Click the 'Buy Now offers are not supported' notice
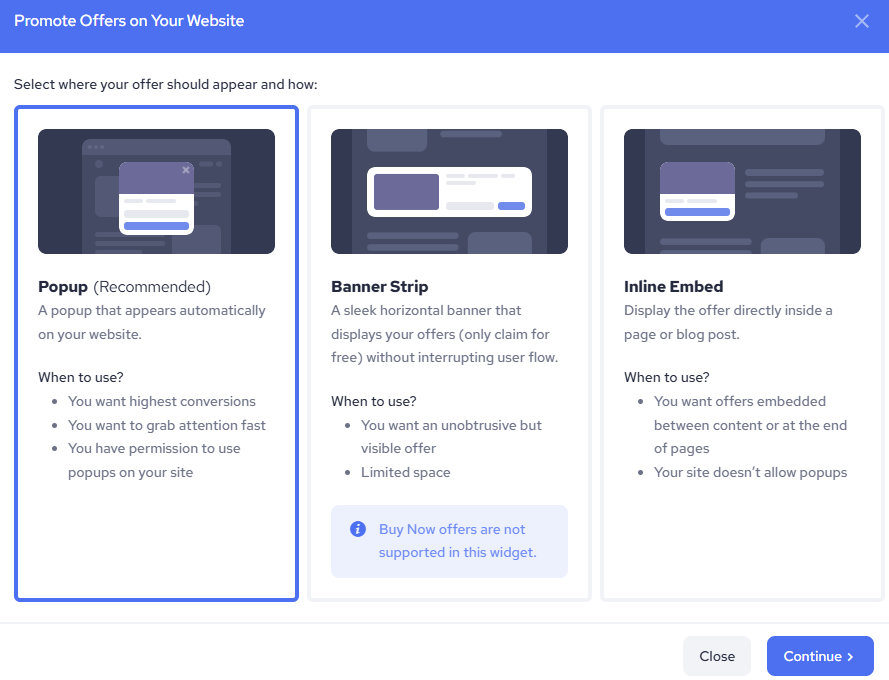Screen dimensions: 889x680 [457, 541]
